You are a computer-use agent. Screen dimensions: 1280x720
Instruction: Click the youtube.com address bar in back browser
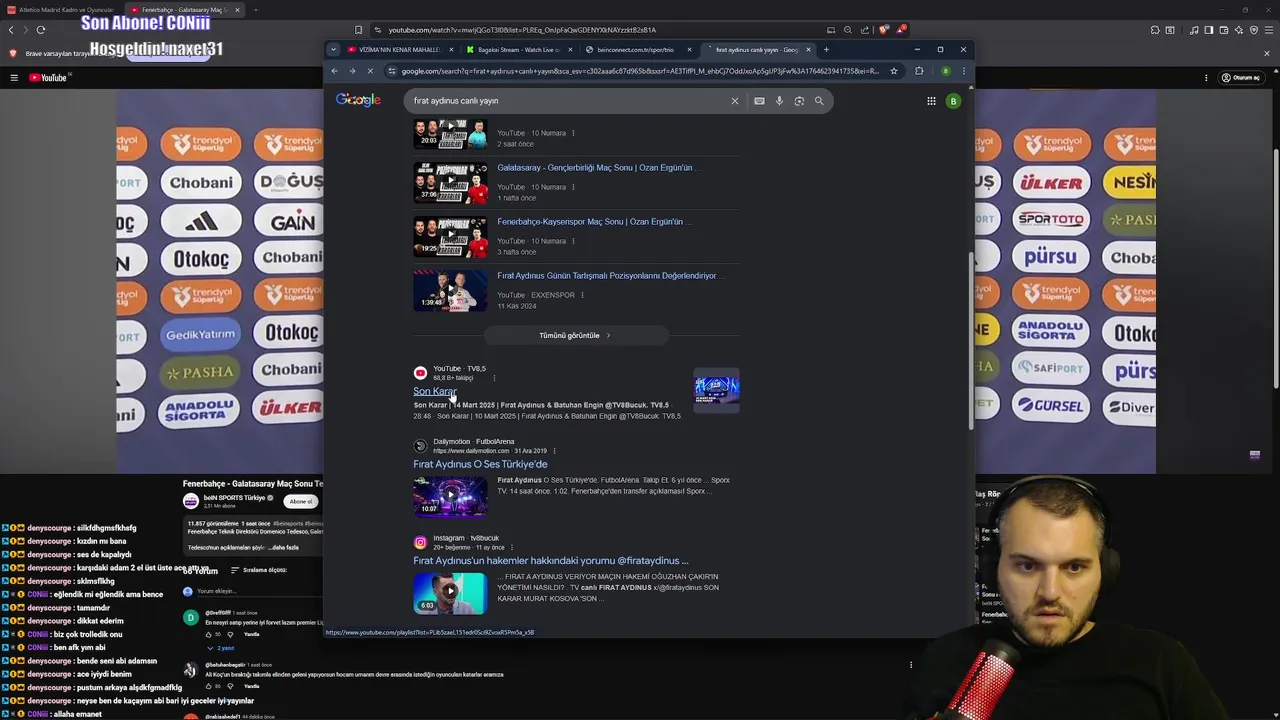coord(600,30)
